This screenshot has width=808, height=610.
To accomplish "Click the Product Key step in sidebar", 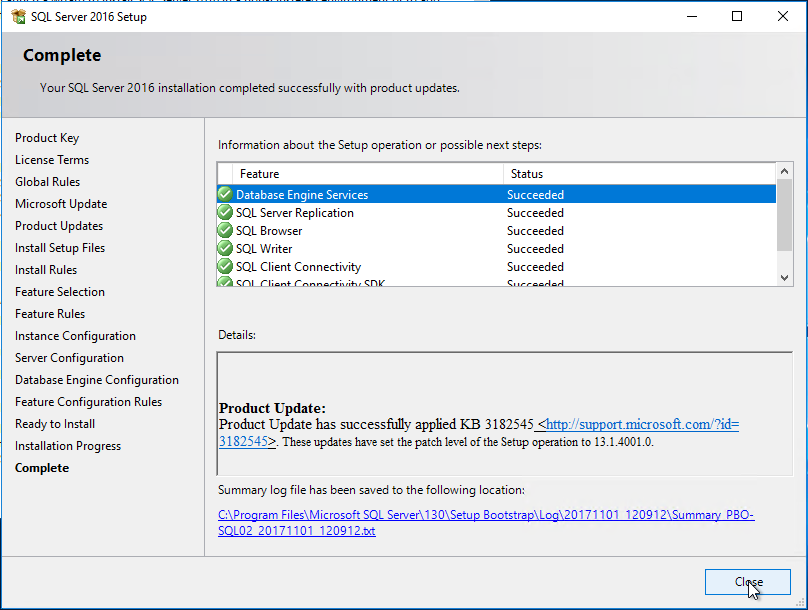I will (47, 138).
